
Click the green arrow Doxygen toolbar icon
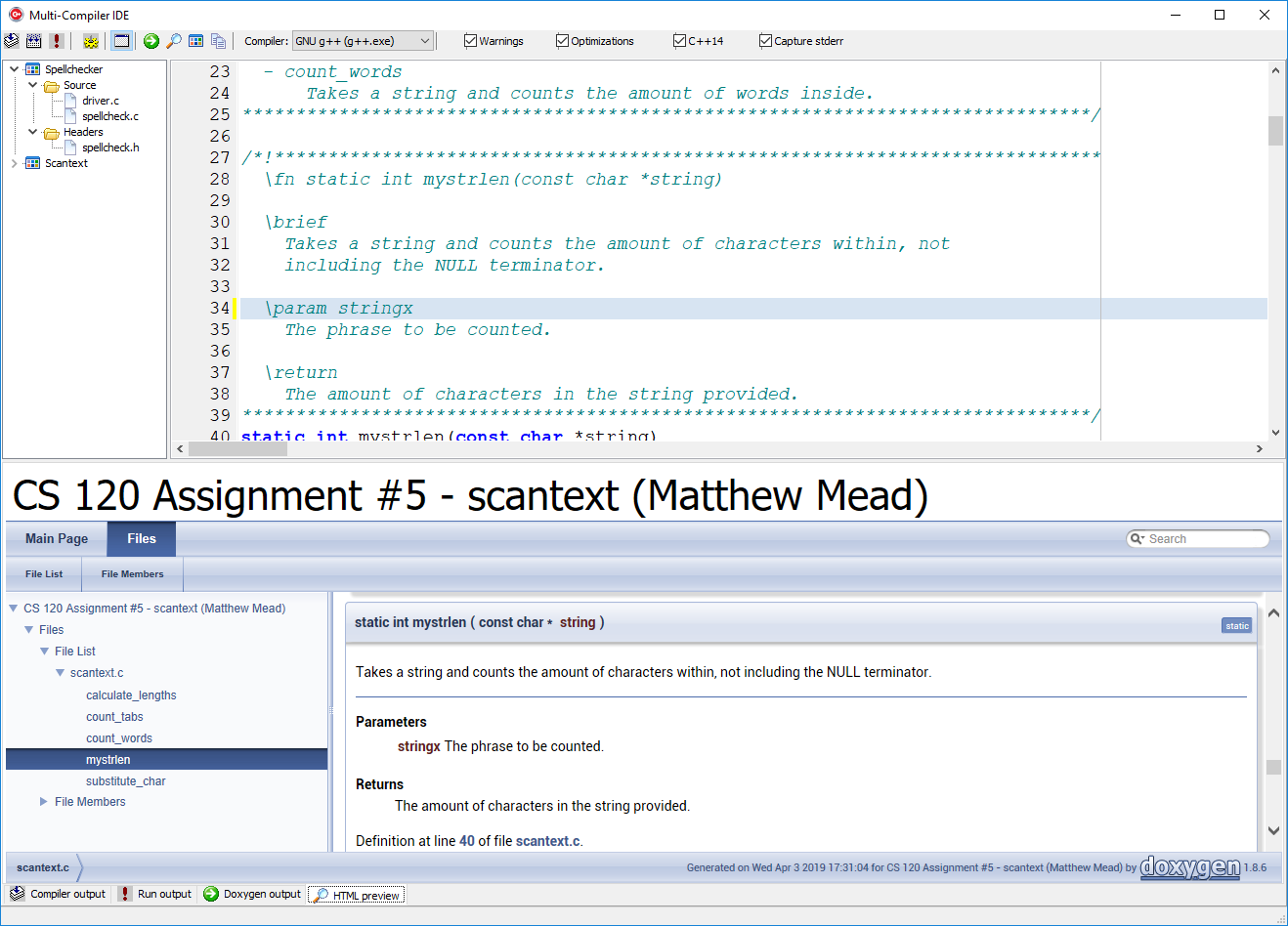coord(150,41)
